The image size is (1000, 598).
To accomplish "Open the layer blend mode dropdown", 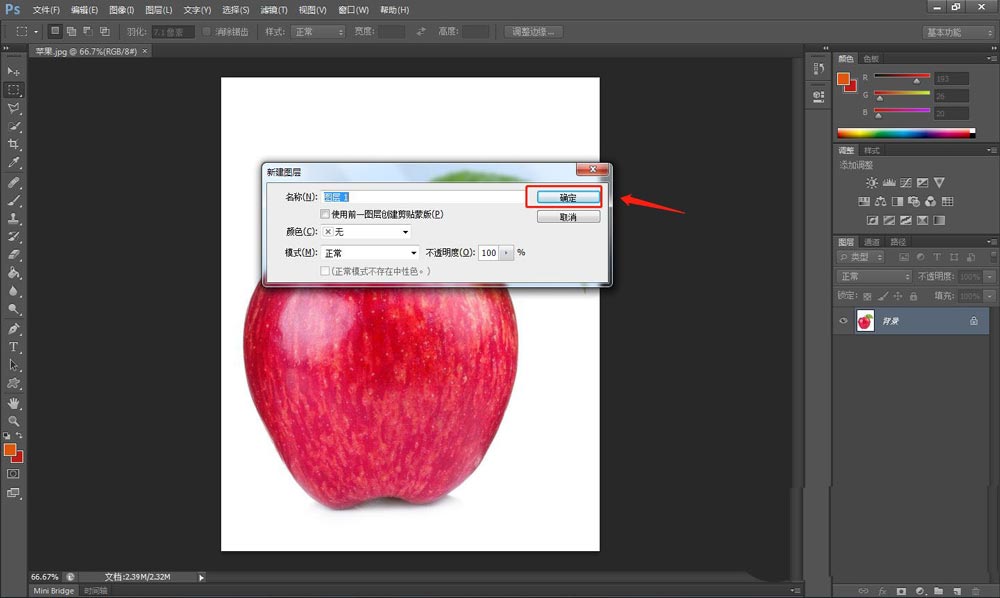I will point(874,277).
